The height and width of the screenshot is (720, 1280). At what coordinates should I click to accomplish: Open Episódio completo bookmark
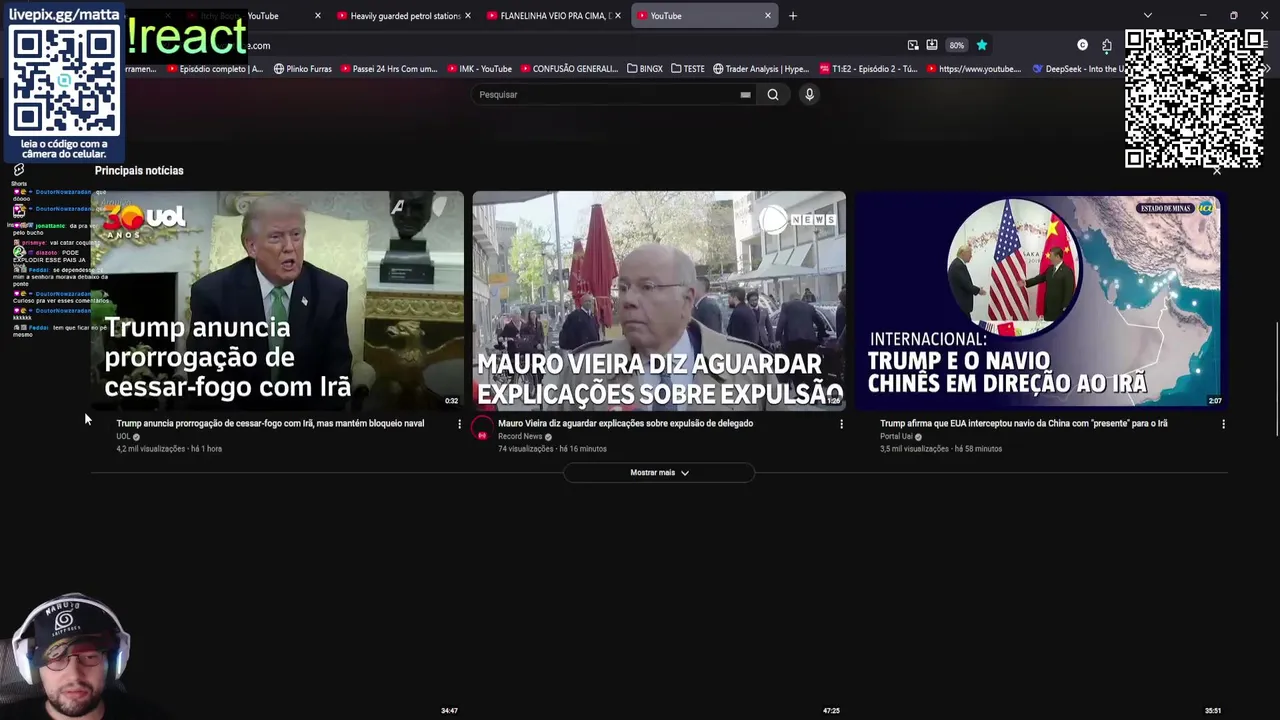tap(215, 69)
